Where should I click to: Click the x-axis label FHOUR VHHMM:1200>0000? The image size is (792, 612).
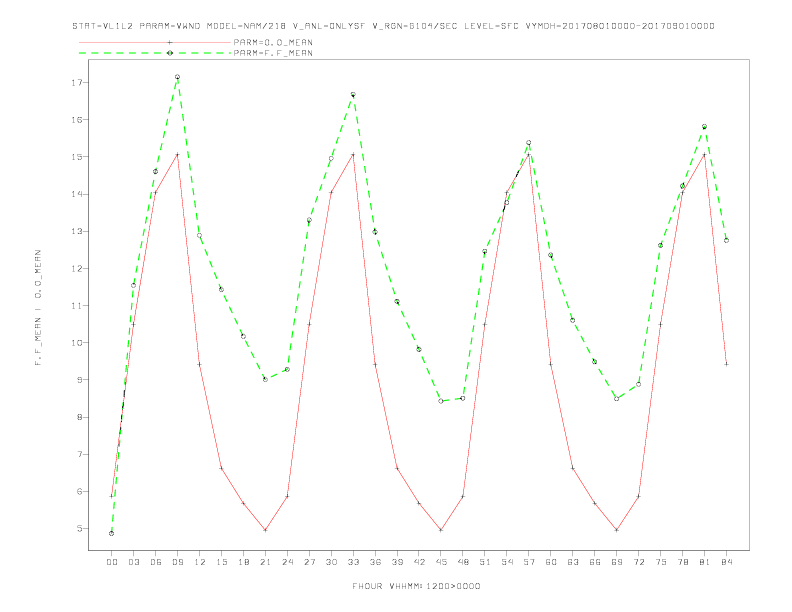[x=416, y=586]
